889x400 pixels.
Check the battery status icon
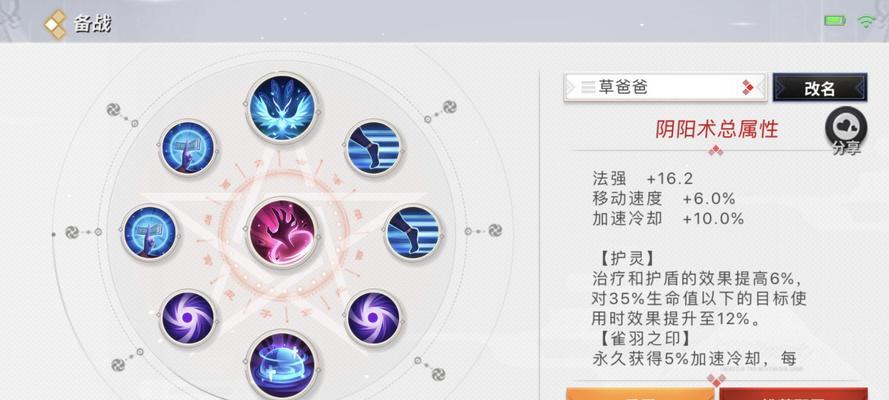835,21
